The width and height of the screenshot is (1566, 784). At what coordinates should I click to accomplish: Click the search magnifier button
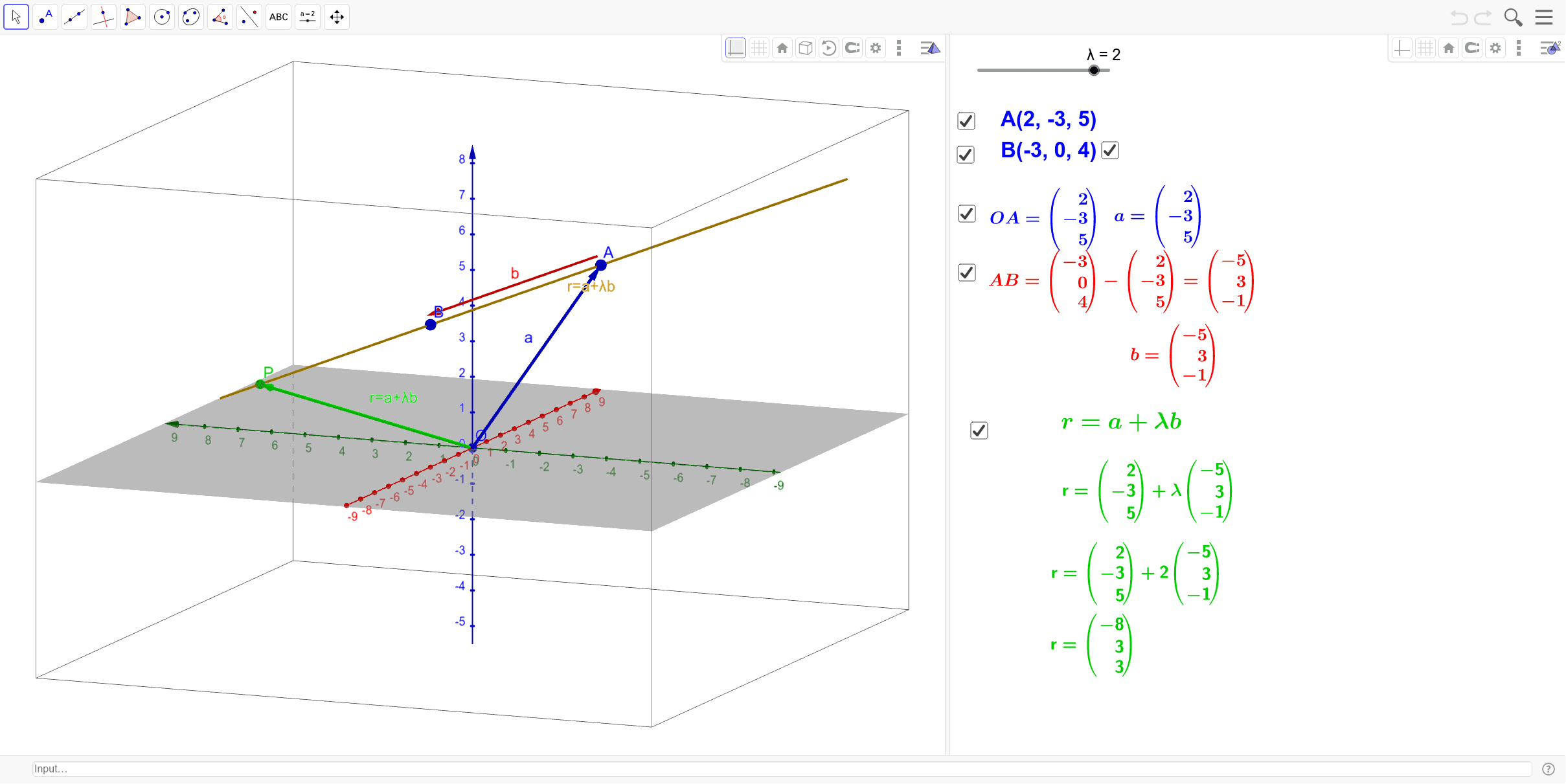[x=1513, y=17]
